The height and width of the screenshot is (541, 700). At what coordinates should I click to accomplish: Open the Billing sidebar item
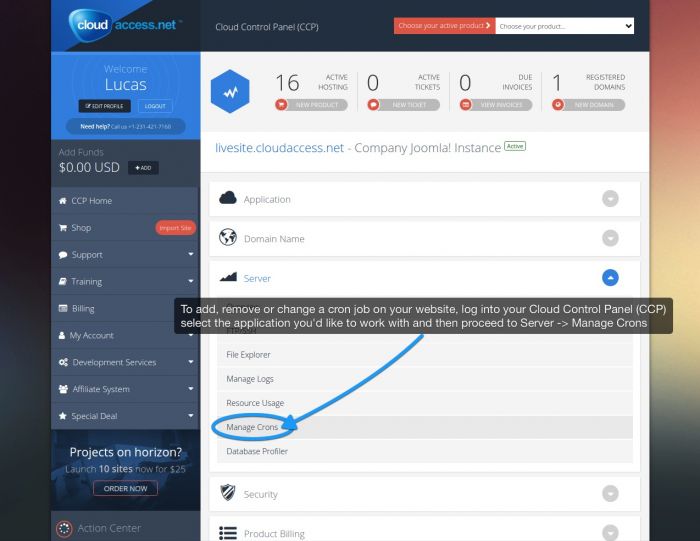pyautogui.click(x=125, y=308)
